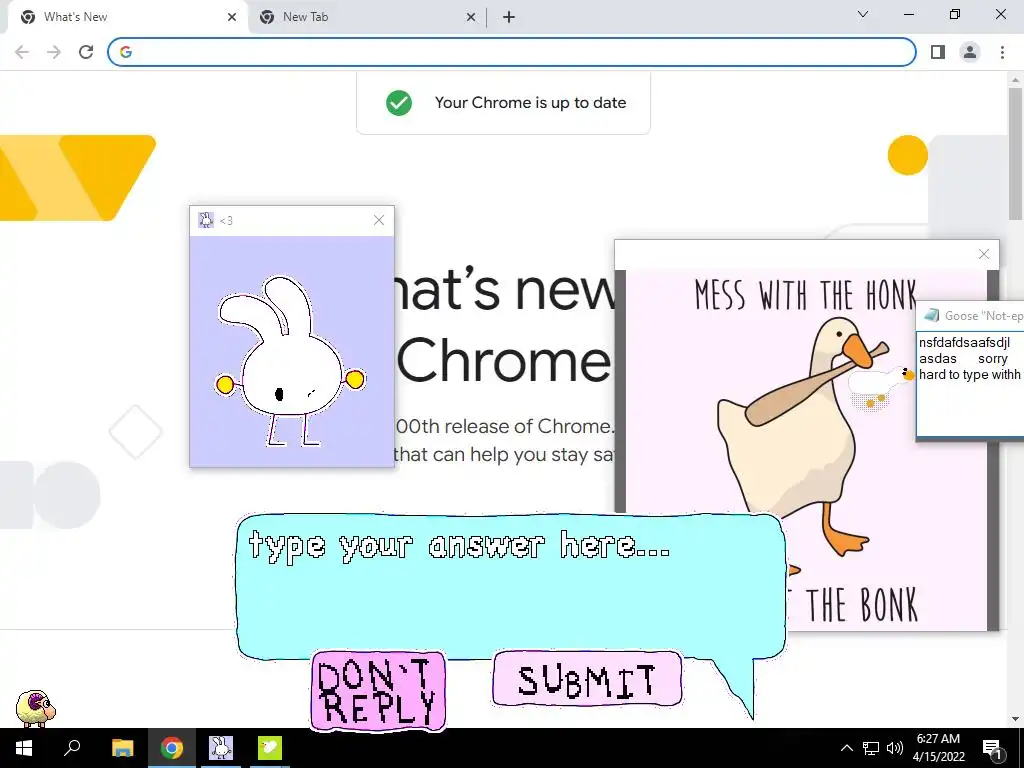Click 'THE BONK' text in meme
1024x768 pixels.
(861, 605)
